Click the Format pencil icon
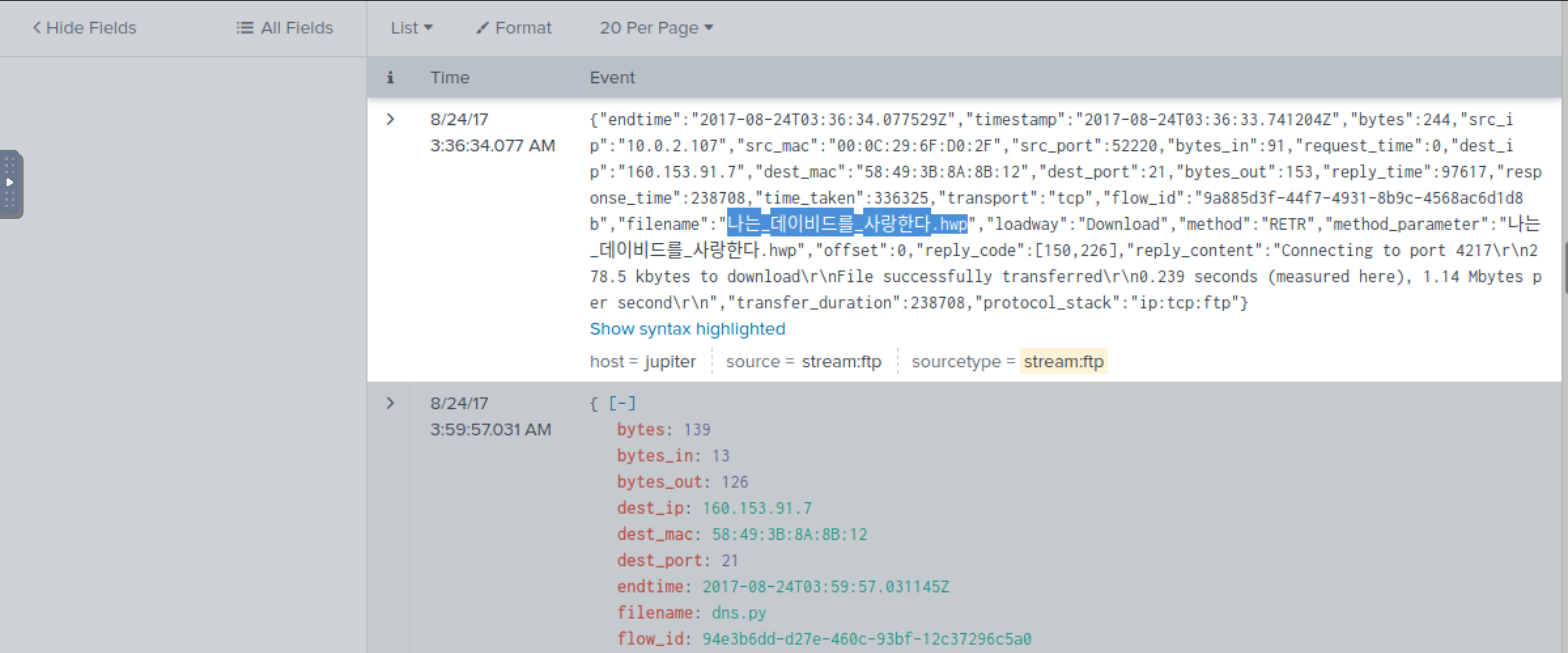Viewport: 1568px width, 653px height. 482,27
